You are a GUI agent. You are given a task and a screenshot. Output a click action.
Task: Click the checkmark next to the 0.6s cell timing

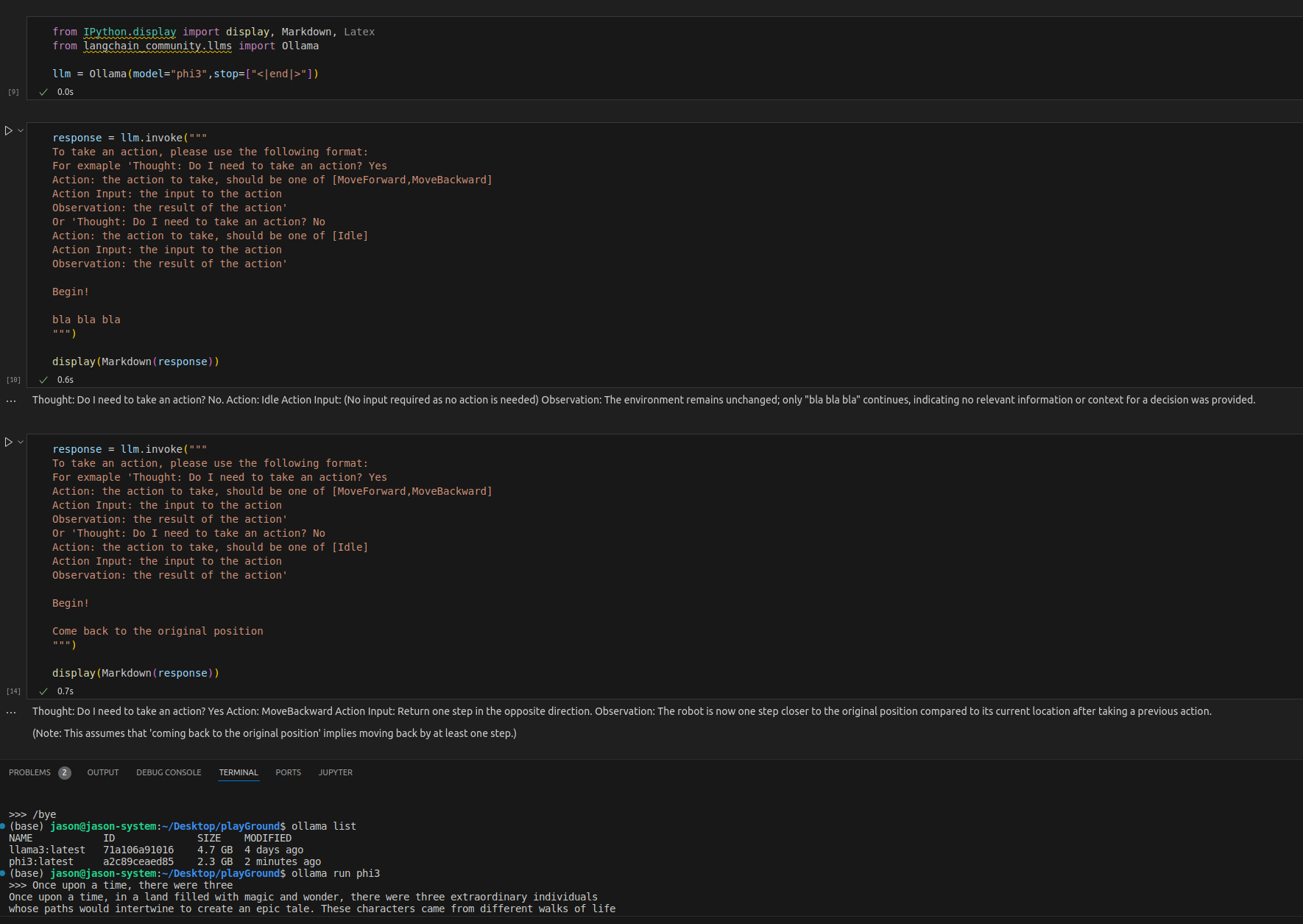pos(43,379)
